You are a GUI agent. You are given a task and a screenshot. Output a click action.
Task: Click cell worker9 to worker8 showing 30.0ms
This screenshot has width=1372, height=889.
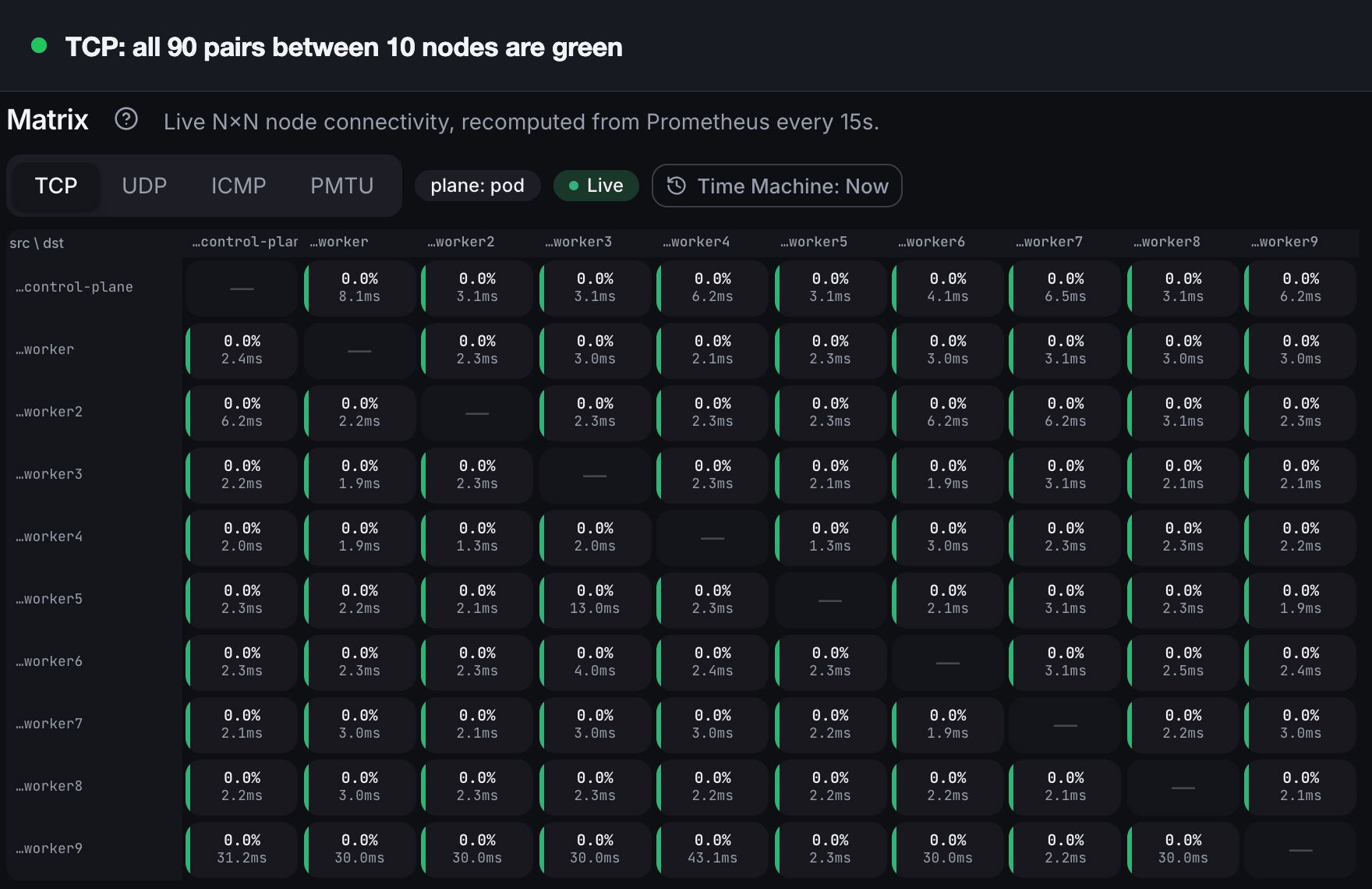point(1183,849)
